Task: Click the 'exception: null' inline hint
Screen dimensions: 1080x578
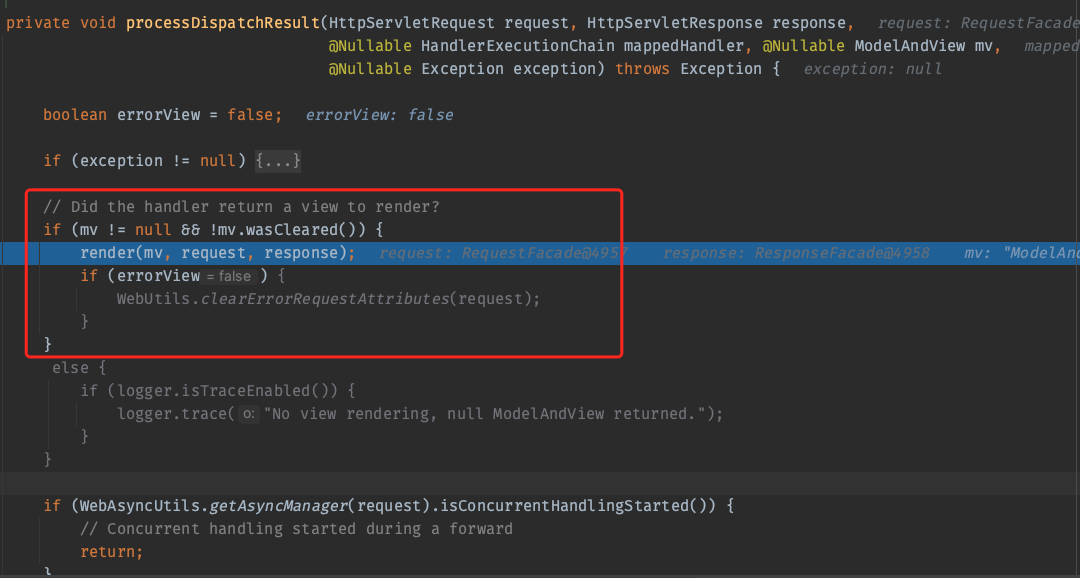Action: [872, 69]
